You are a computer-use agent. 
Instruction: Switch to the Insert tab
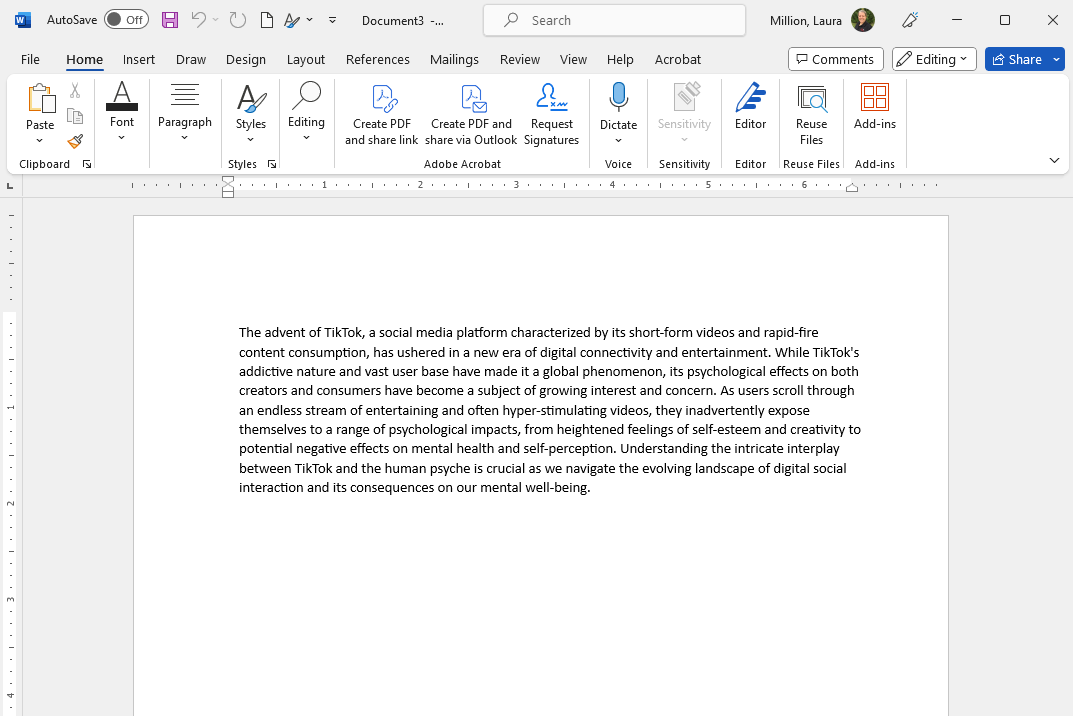tap(139, 59)
